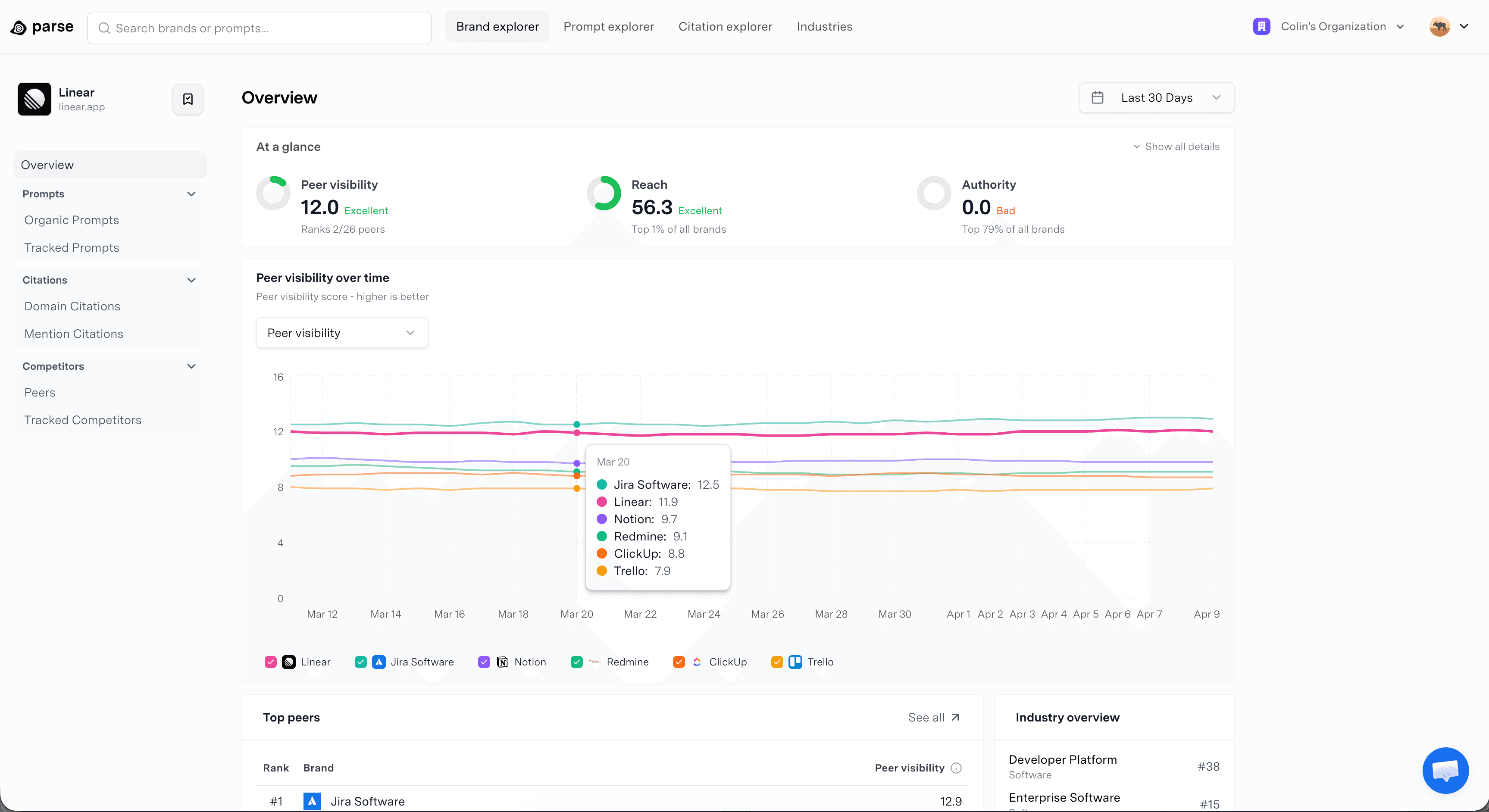The height and width of the screenshot is (812, 1489).
Task: Collapse the Citations sidebar section
Action: 191,280
